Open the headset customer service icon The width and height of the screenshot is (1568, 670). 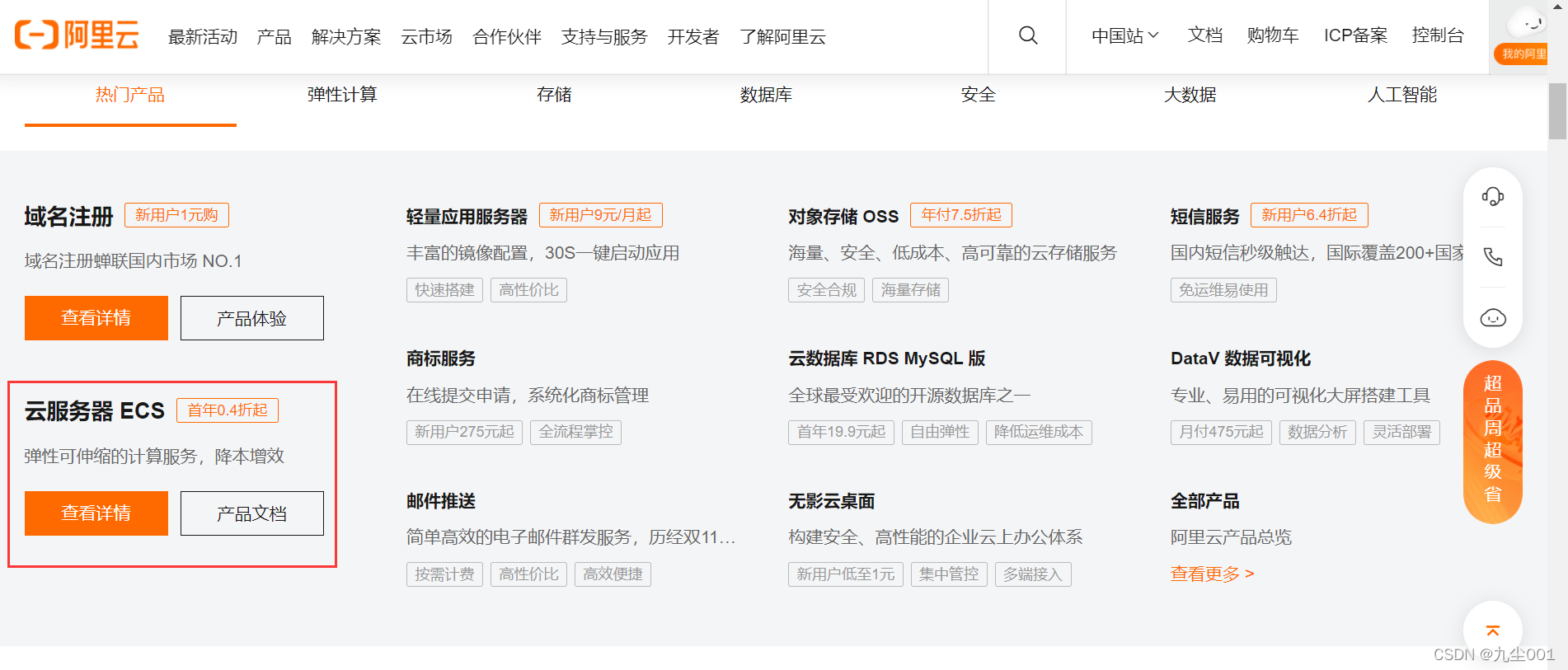click(1493, 196)
